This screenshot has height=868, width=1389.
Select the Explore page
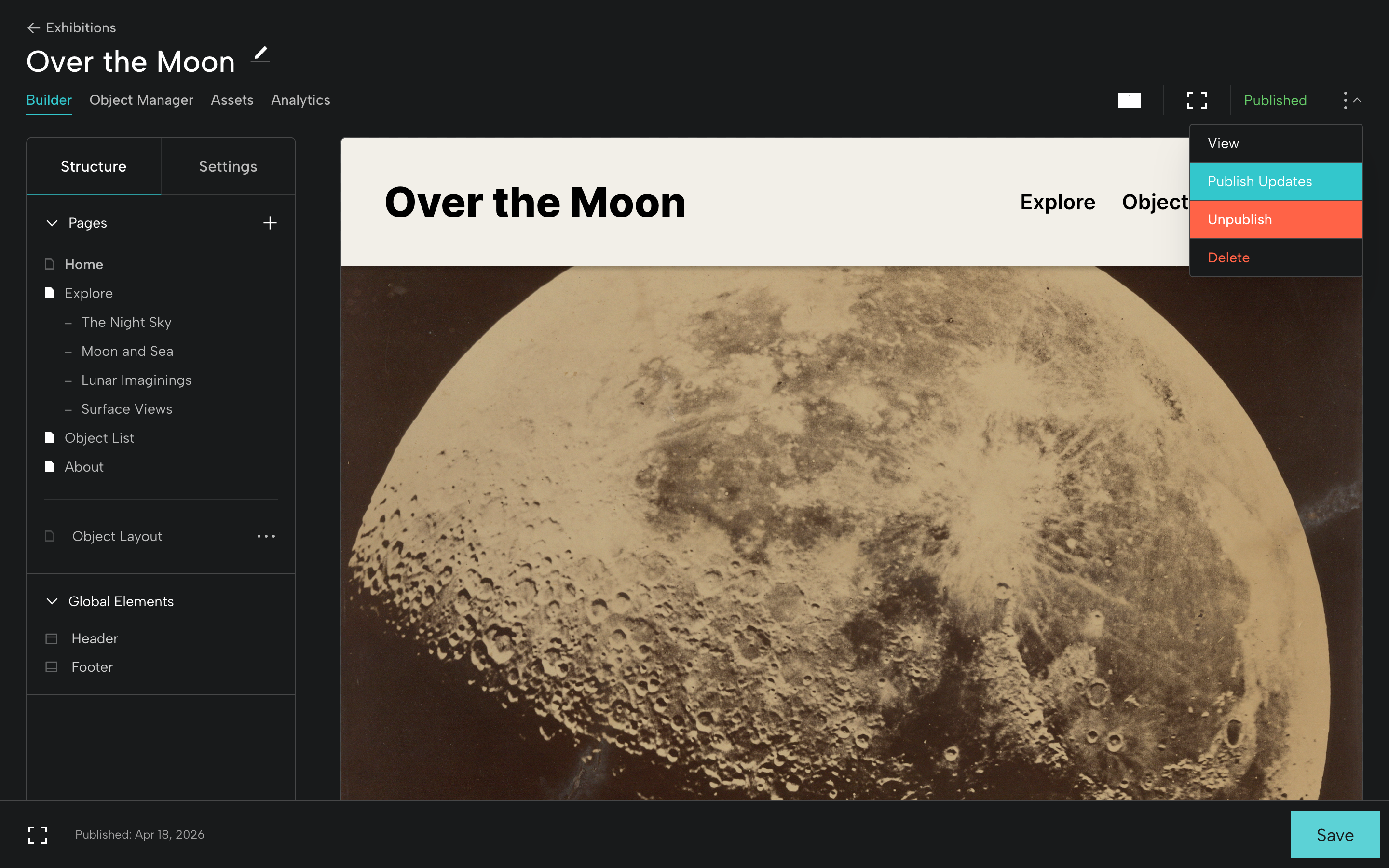88,293
